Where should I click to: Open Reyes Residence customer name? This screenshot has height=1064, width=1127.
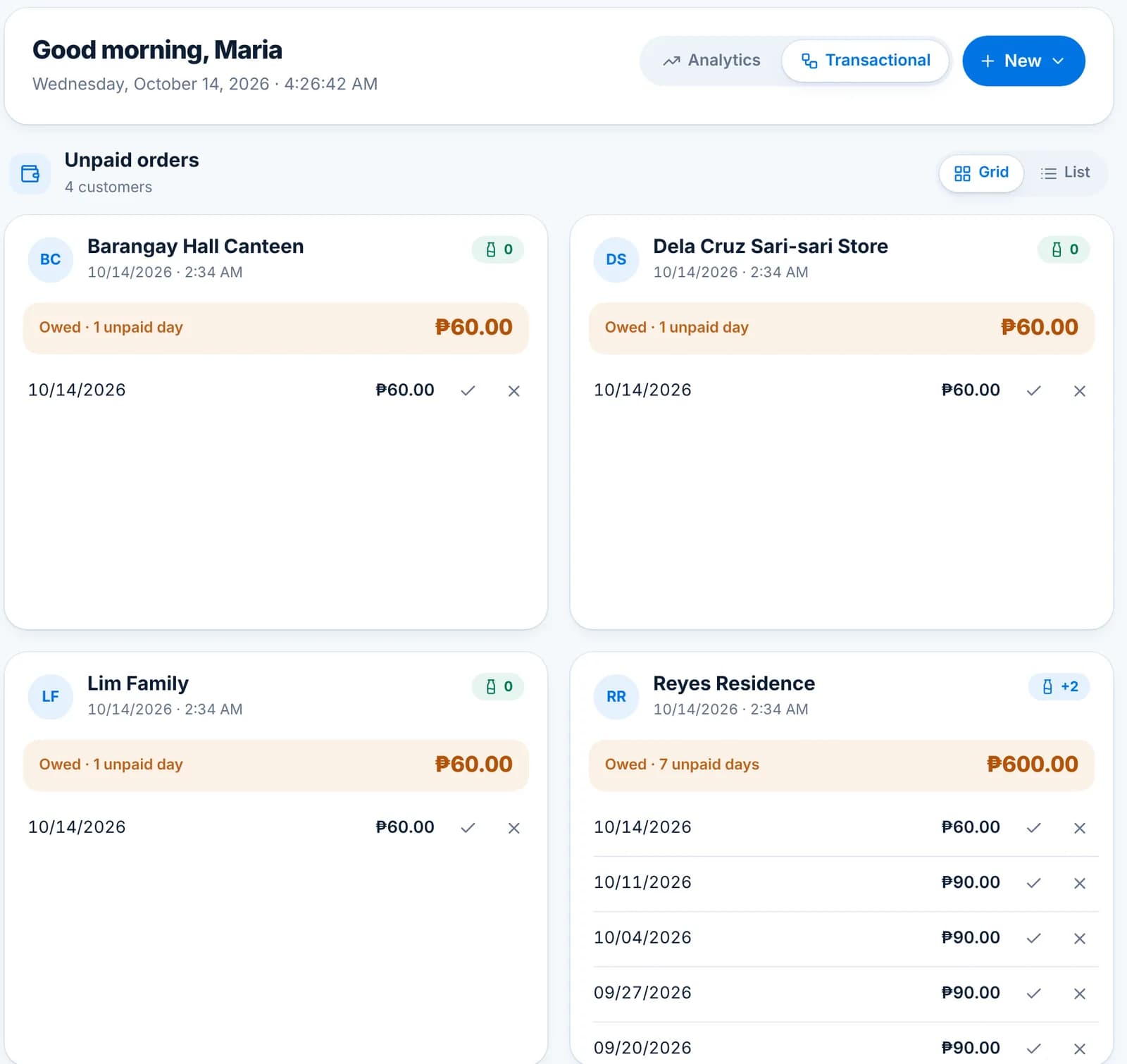(733, 683)
